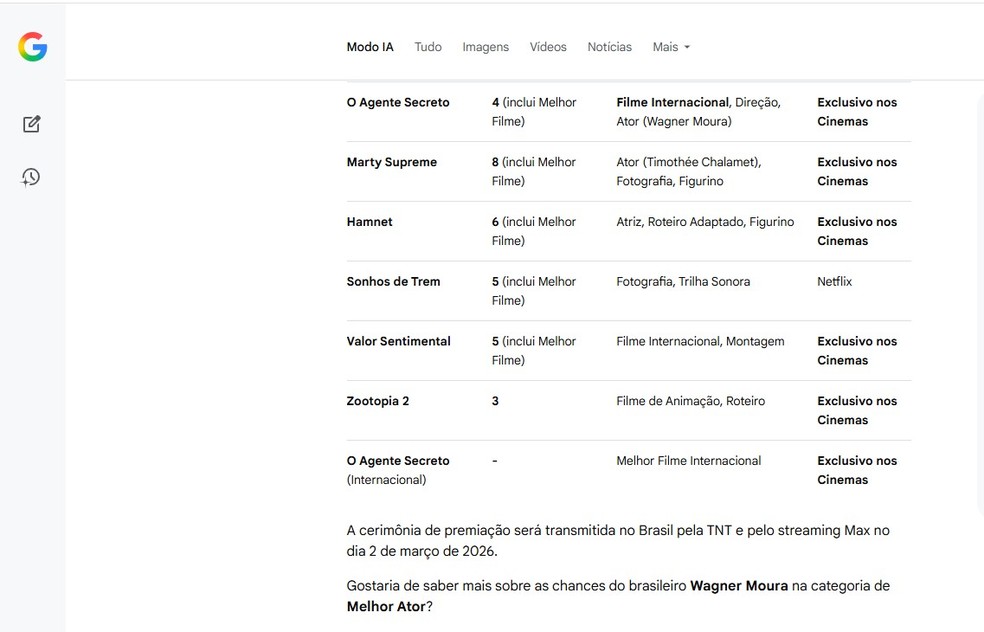Click the Google logo
The width and height of the screenshot is (984, 632).
click(x=33, y=46)
